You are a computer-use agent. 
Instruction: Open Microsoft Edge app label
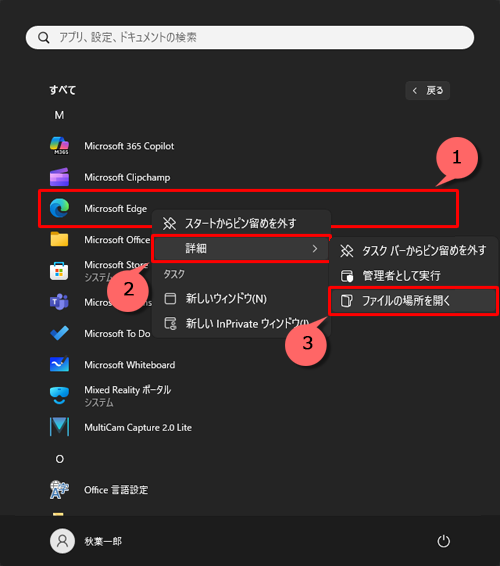pos(116,209)
